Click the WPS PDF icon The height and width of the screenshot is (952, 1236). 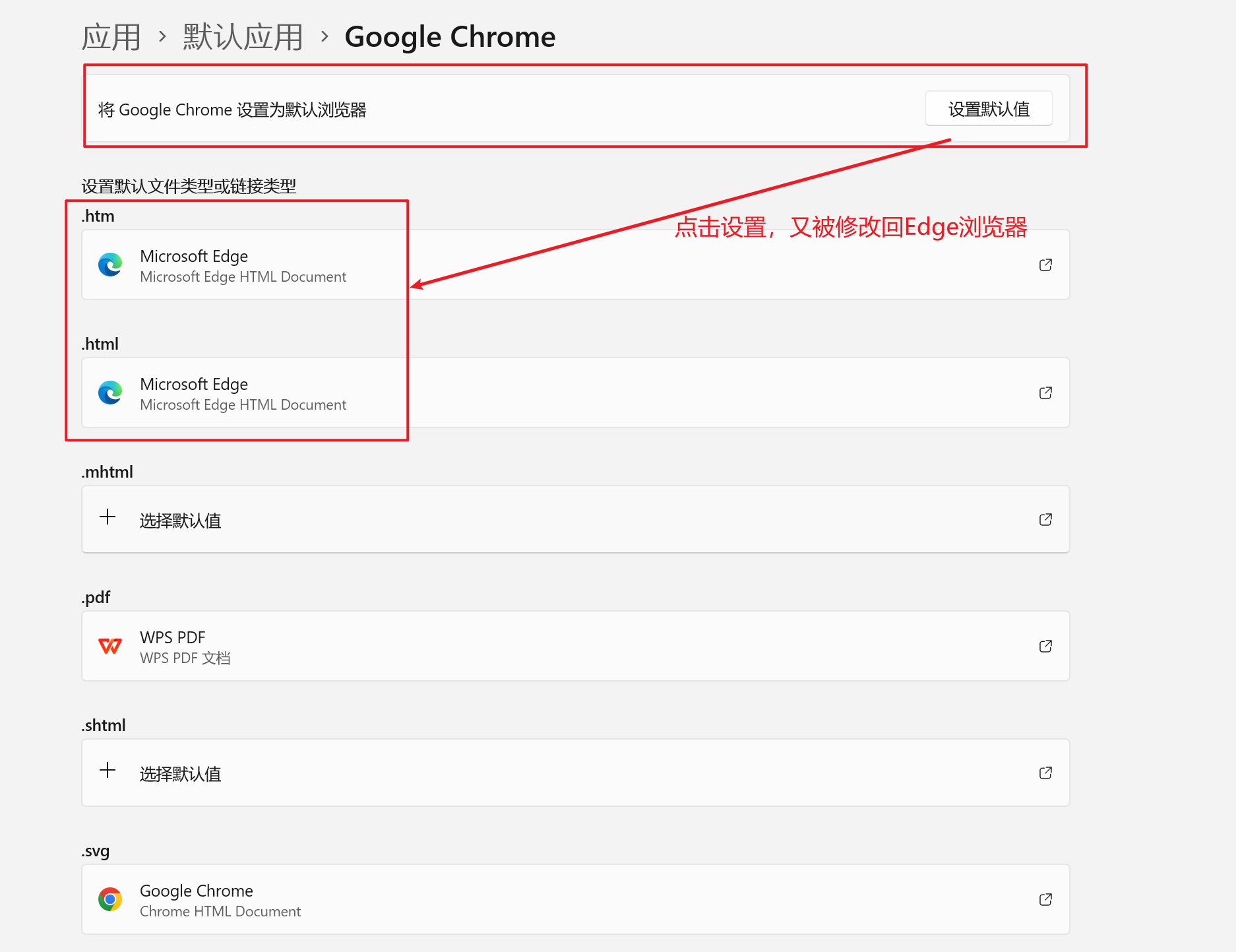[110, 646]
